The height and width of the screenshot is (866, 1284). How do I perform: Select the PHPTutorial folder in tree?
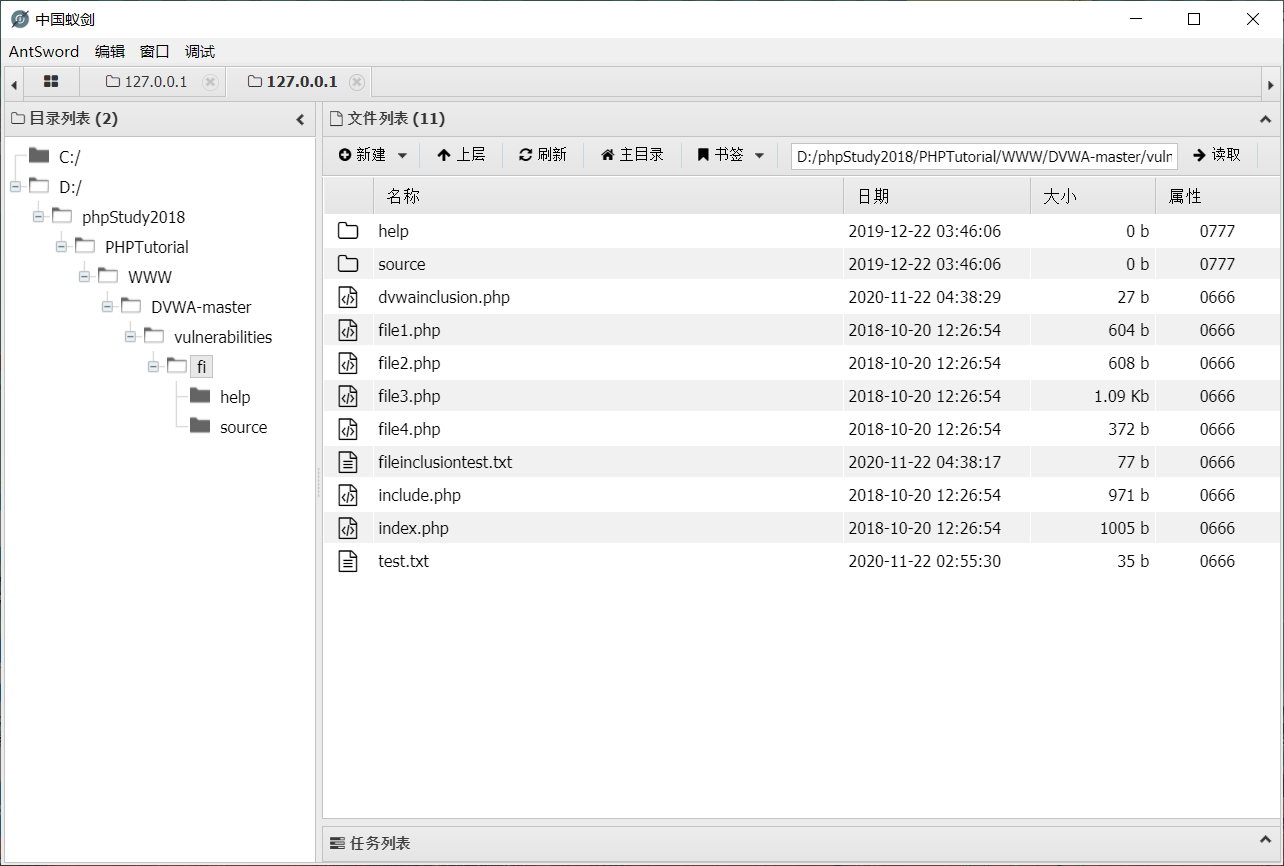tap(146, 247)
